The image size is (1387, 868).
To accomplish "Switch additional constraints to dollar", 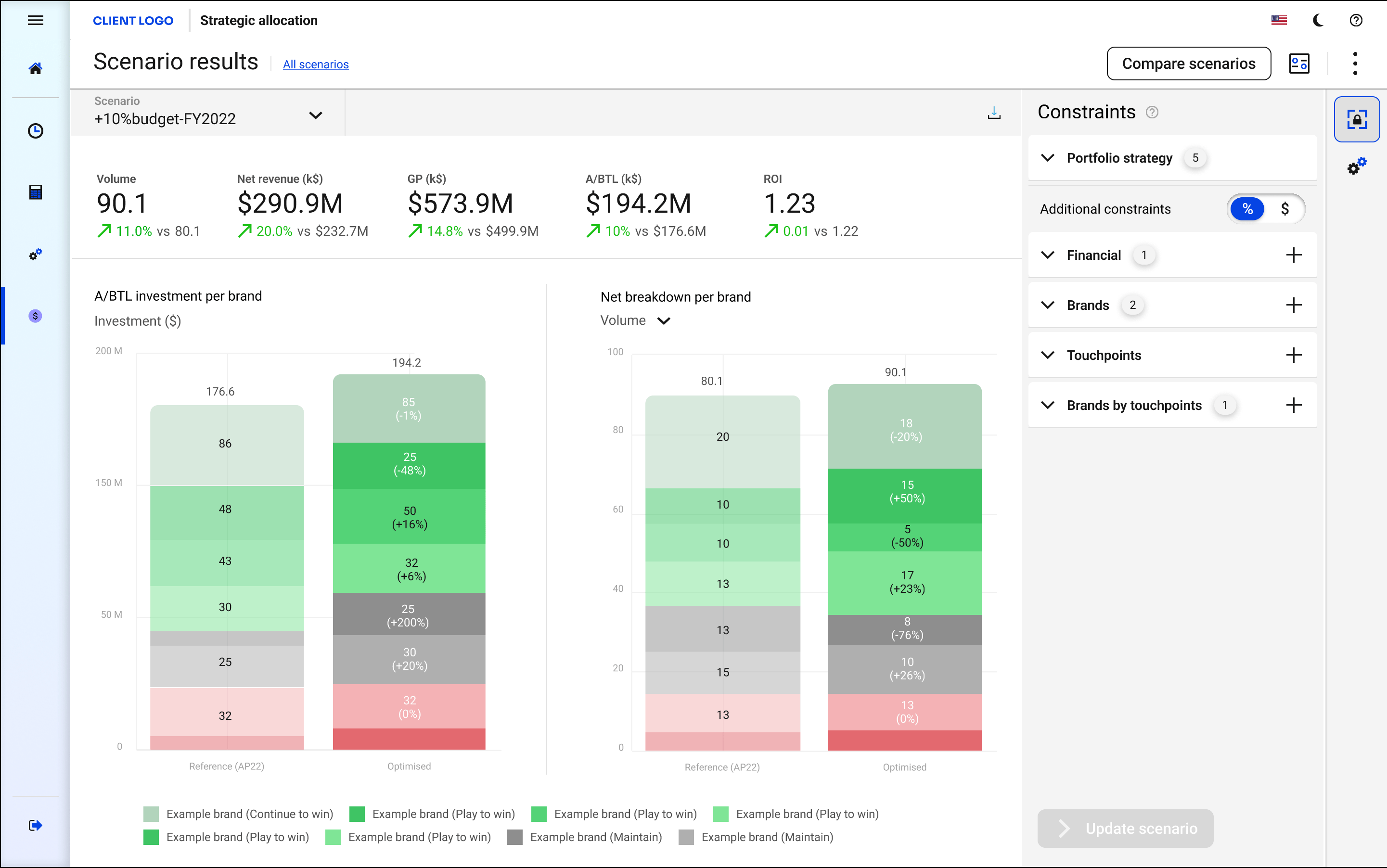I will (1285, 209).
